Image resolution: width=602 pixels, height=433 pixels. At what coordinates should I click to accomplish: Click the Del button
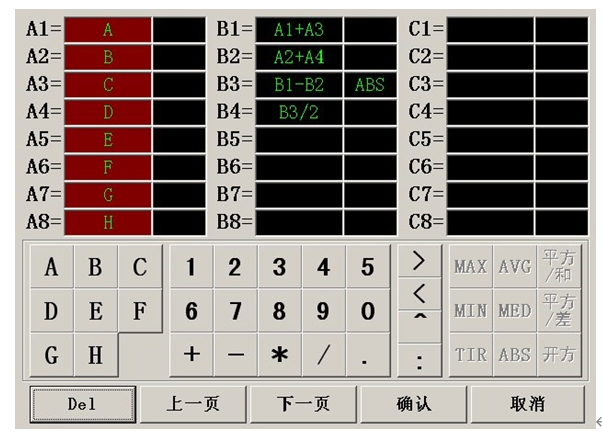(x=83, y=404)
